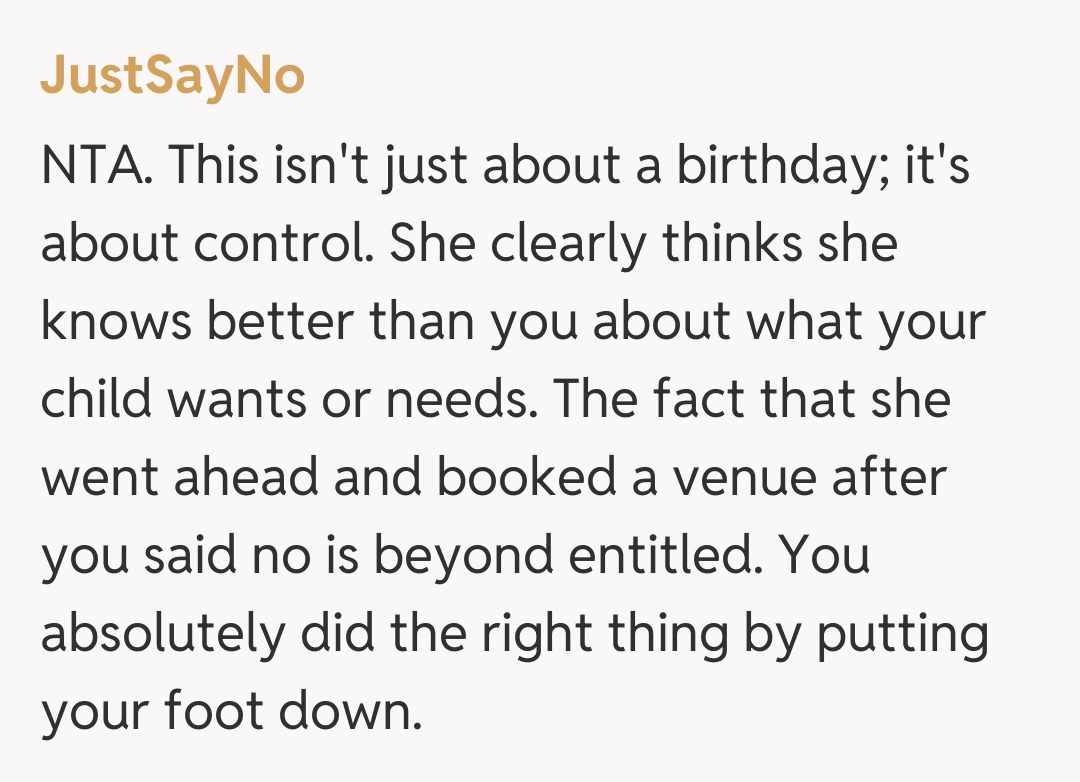Click the word "beyond" in the comment

tap(463, 555)
